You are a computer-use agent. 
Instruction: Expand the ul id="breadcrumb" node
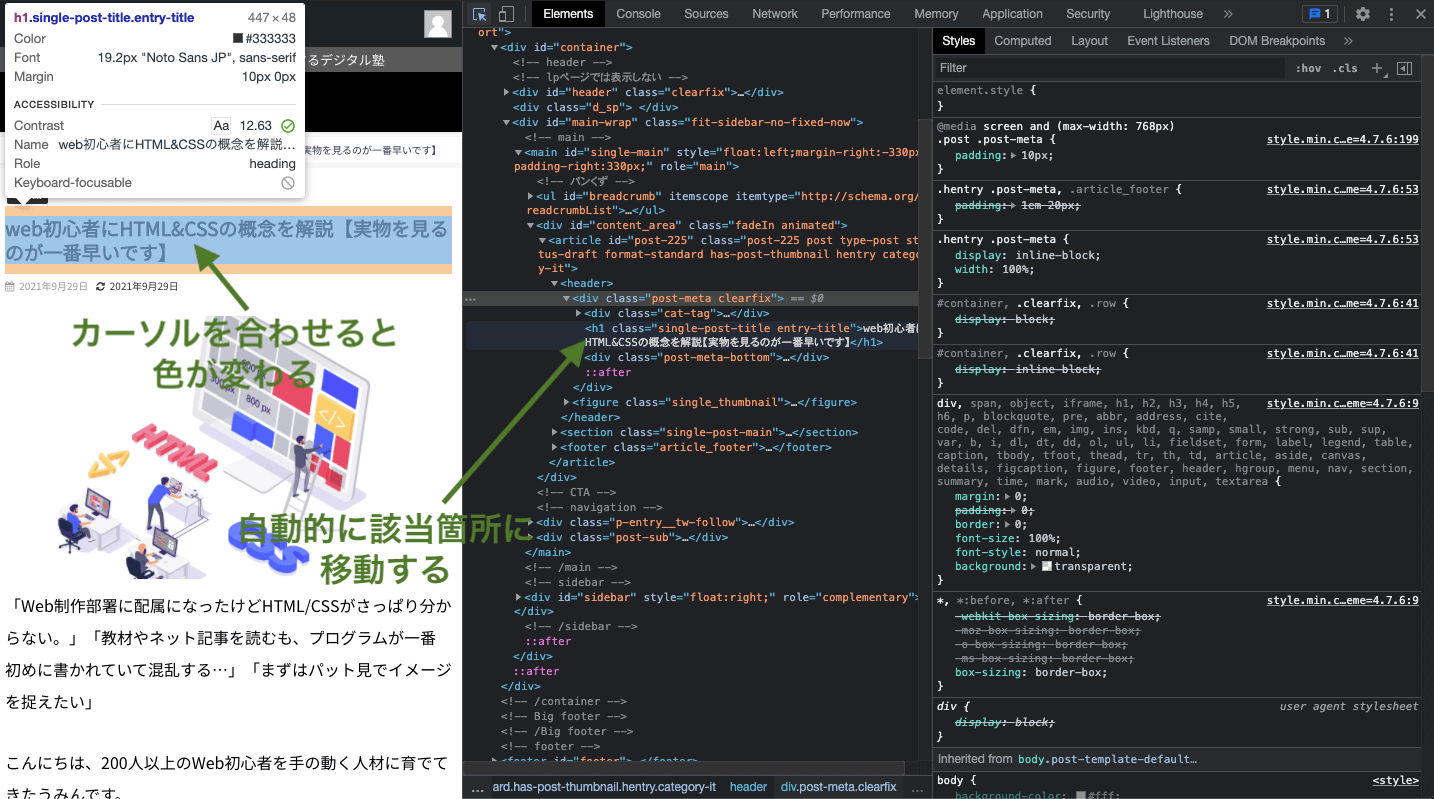pyautogui.click(x=531, y=197)
